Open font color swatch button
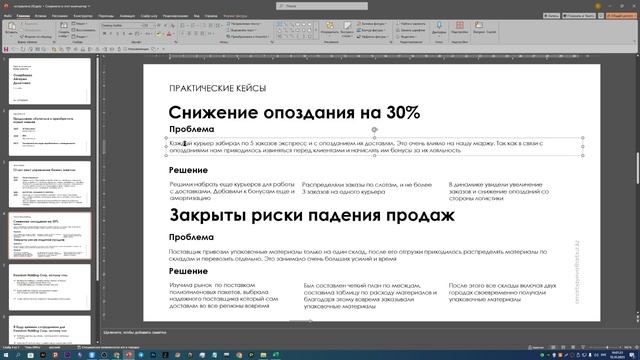640x360 pixels. point(169,34)
